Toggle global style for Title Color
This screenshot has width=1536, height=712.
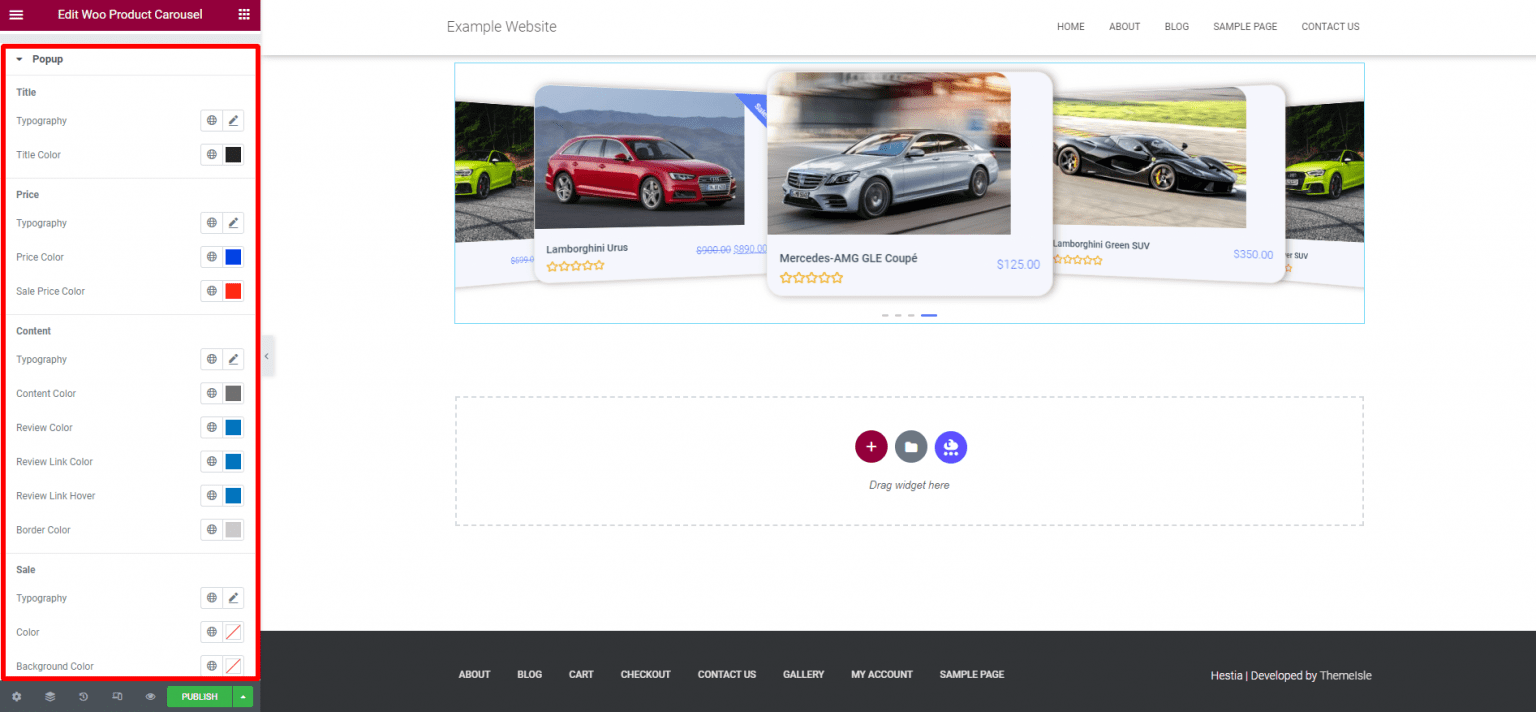pos(210,154)
